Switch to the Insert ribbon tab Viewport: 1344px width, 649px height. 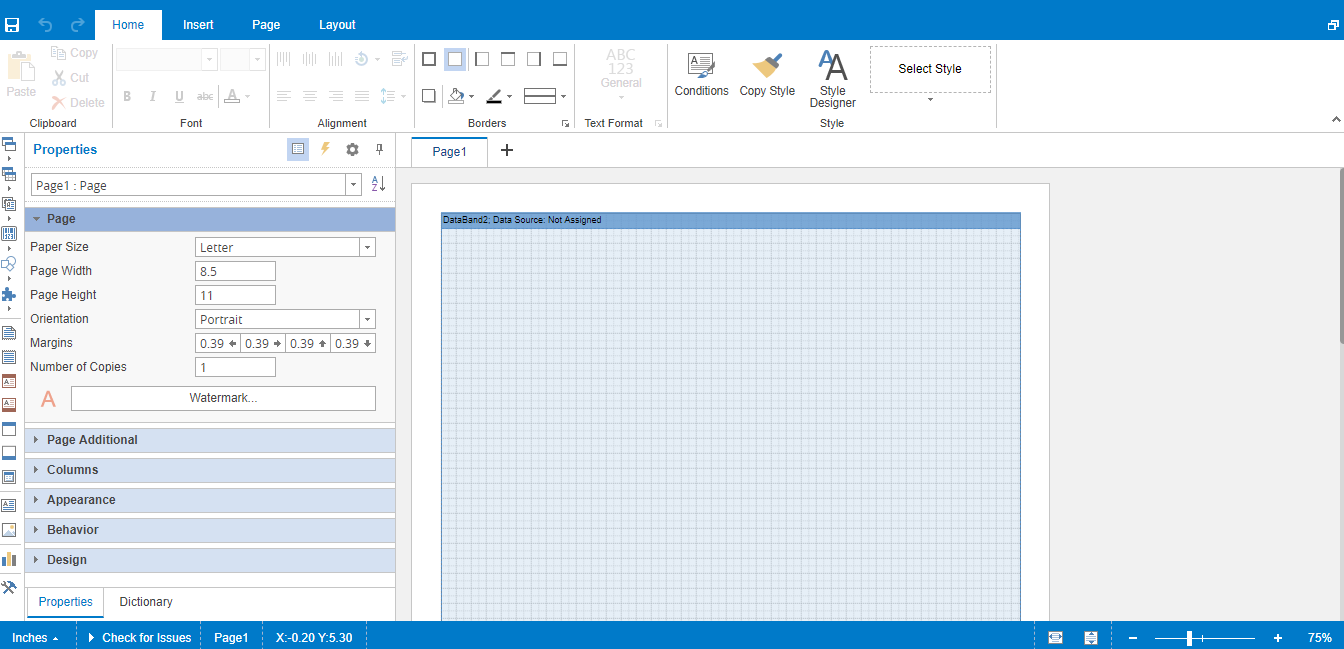pos(198,25)
